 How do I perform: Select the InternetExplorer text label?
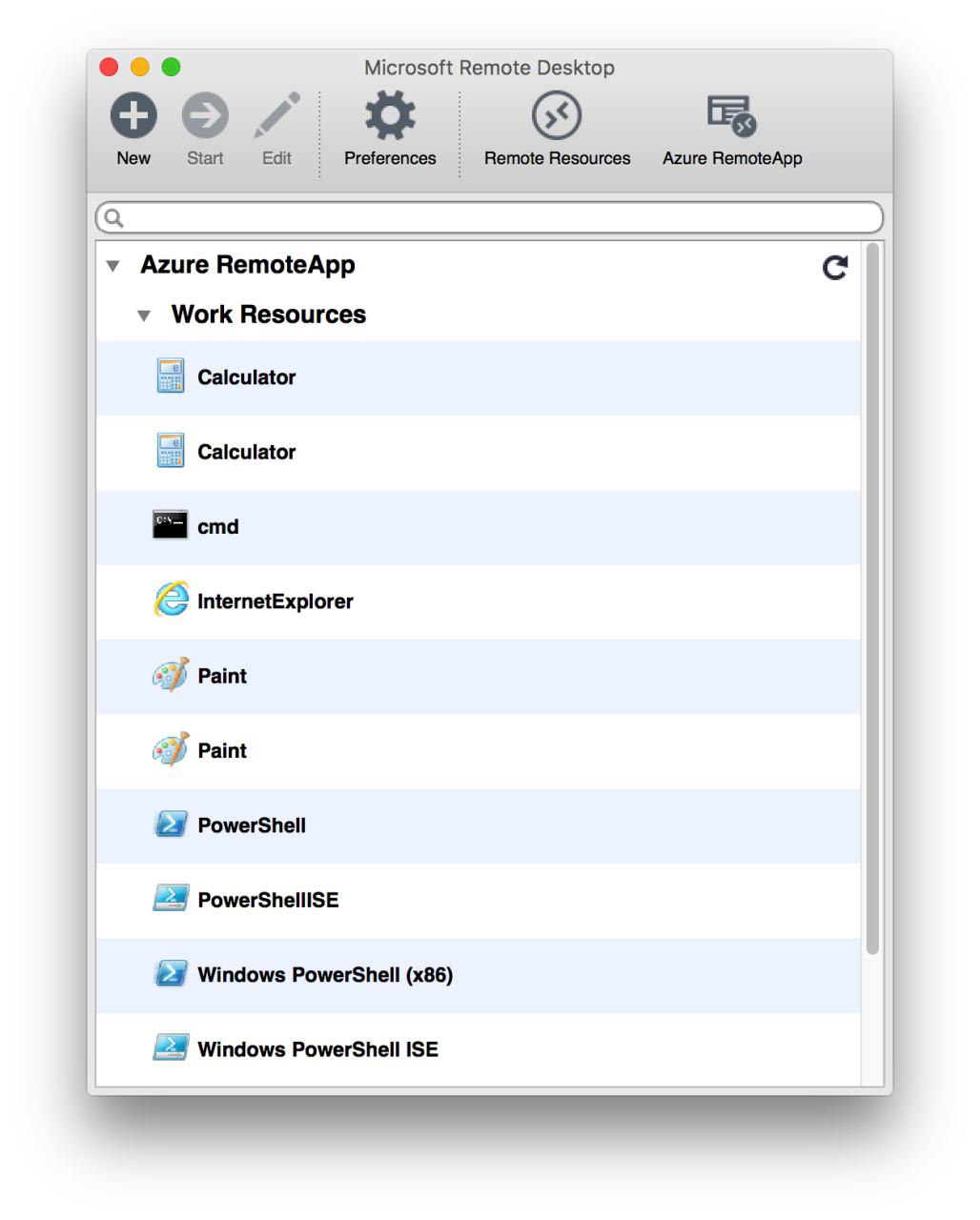pyautogui.click(x=276, y=601)
